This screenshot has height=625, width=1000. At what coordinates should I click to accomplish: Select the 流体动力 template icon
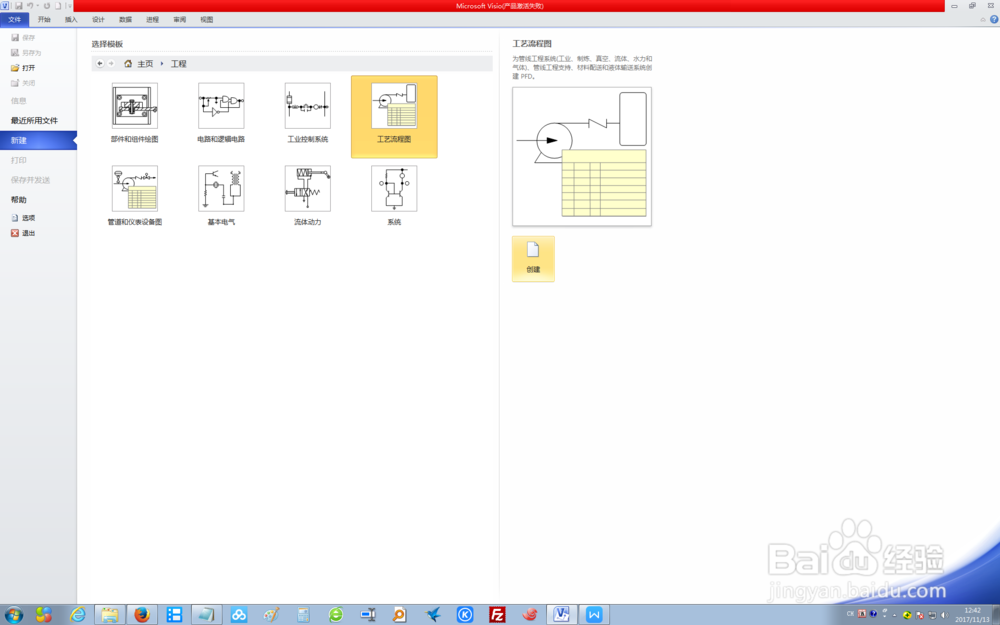[307, 188]
